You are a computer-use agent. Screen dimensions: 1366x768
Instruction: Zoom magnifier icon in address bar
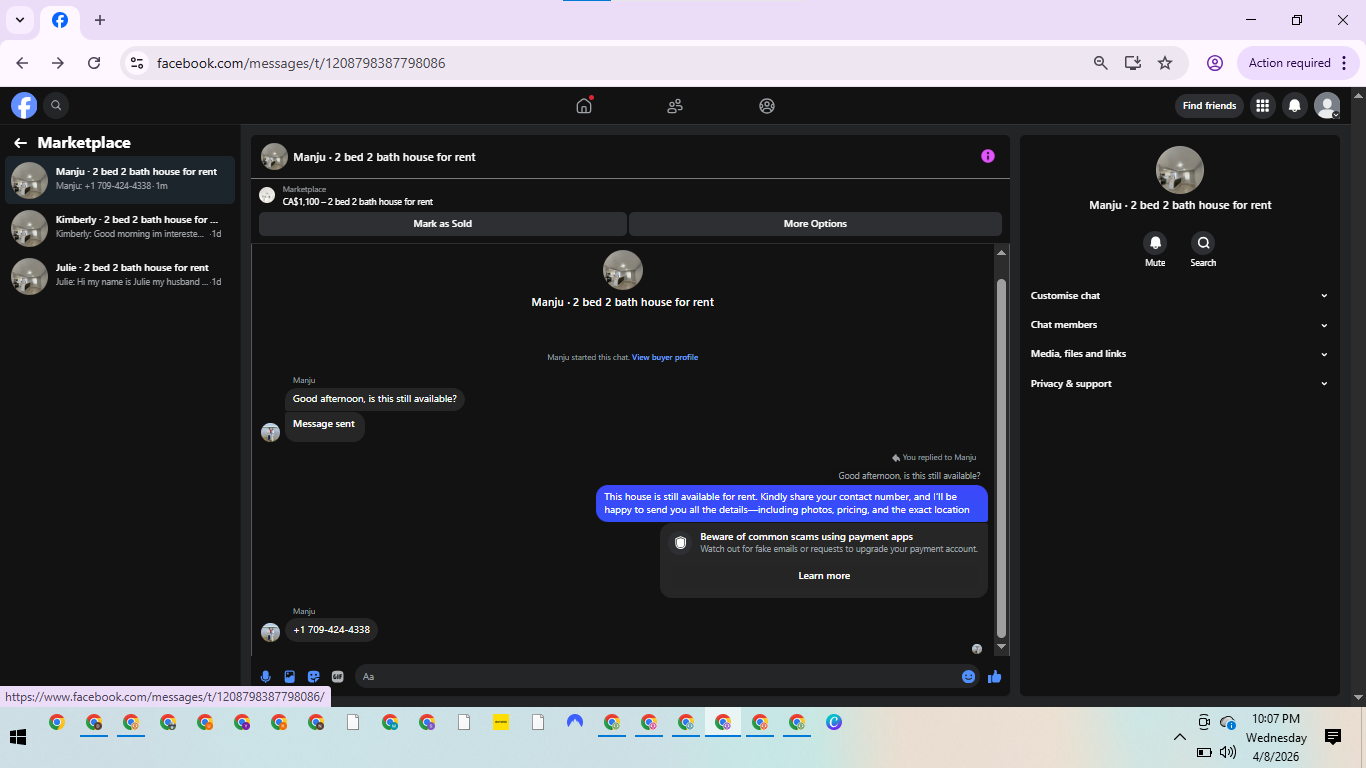(x=1101, y=63)
